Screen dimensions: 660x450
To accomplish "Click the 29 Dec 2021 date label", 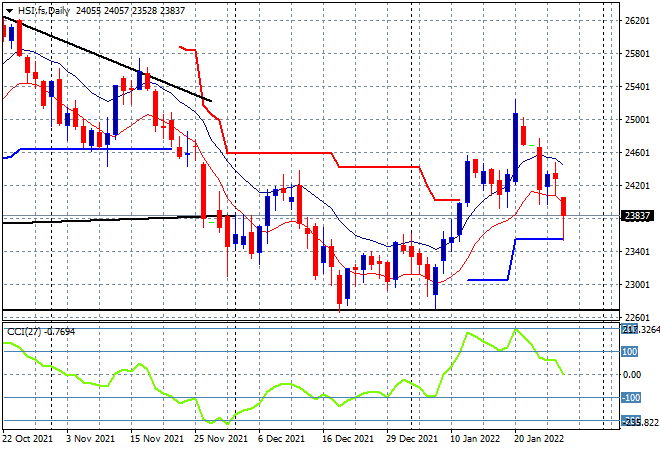I will (x=412, y=439).
